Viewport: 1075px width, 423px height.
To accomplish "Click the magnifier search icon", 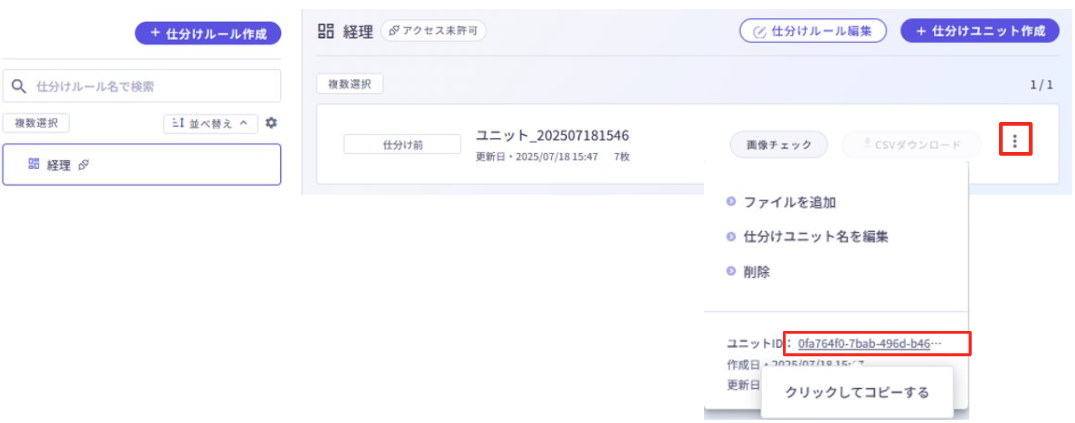I will pos(18,87).
